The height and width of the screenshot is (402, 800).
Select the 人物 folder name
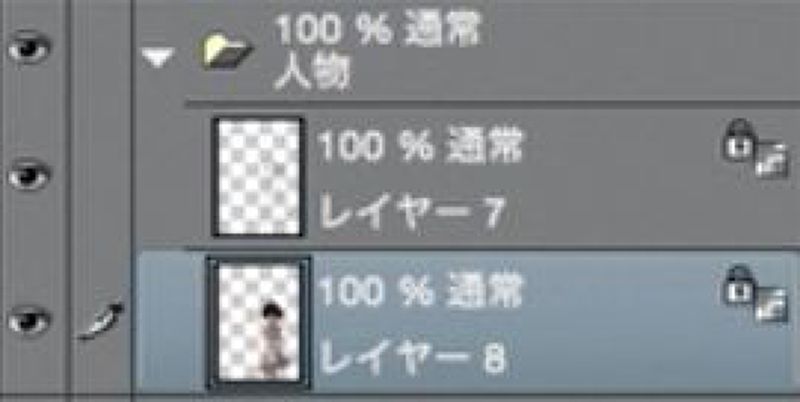click(x=312, y=75)
